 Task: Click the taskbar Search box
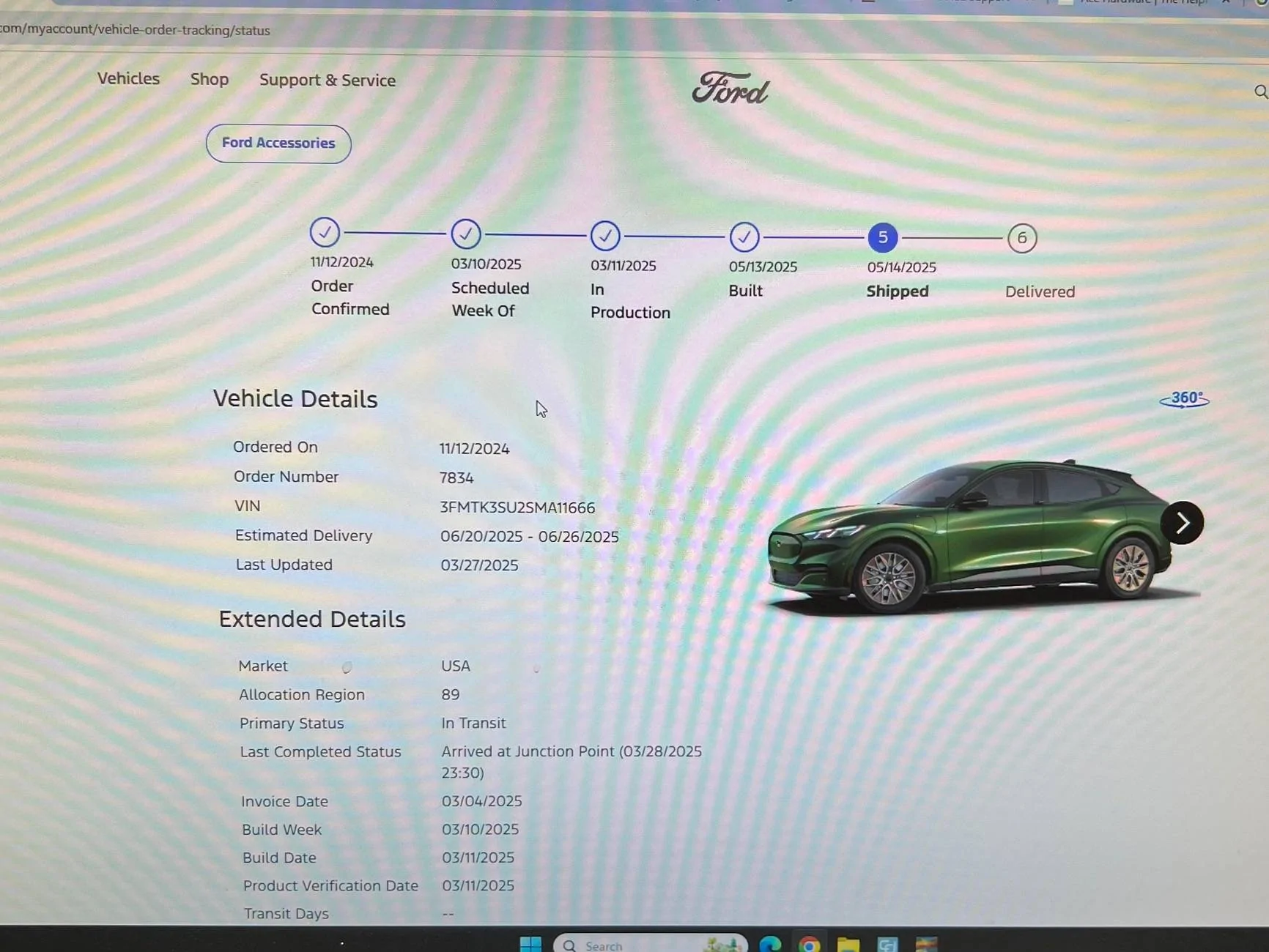pyautogui.click(x=651, y=944)
